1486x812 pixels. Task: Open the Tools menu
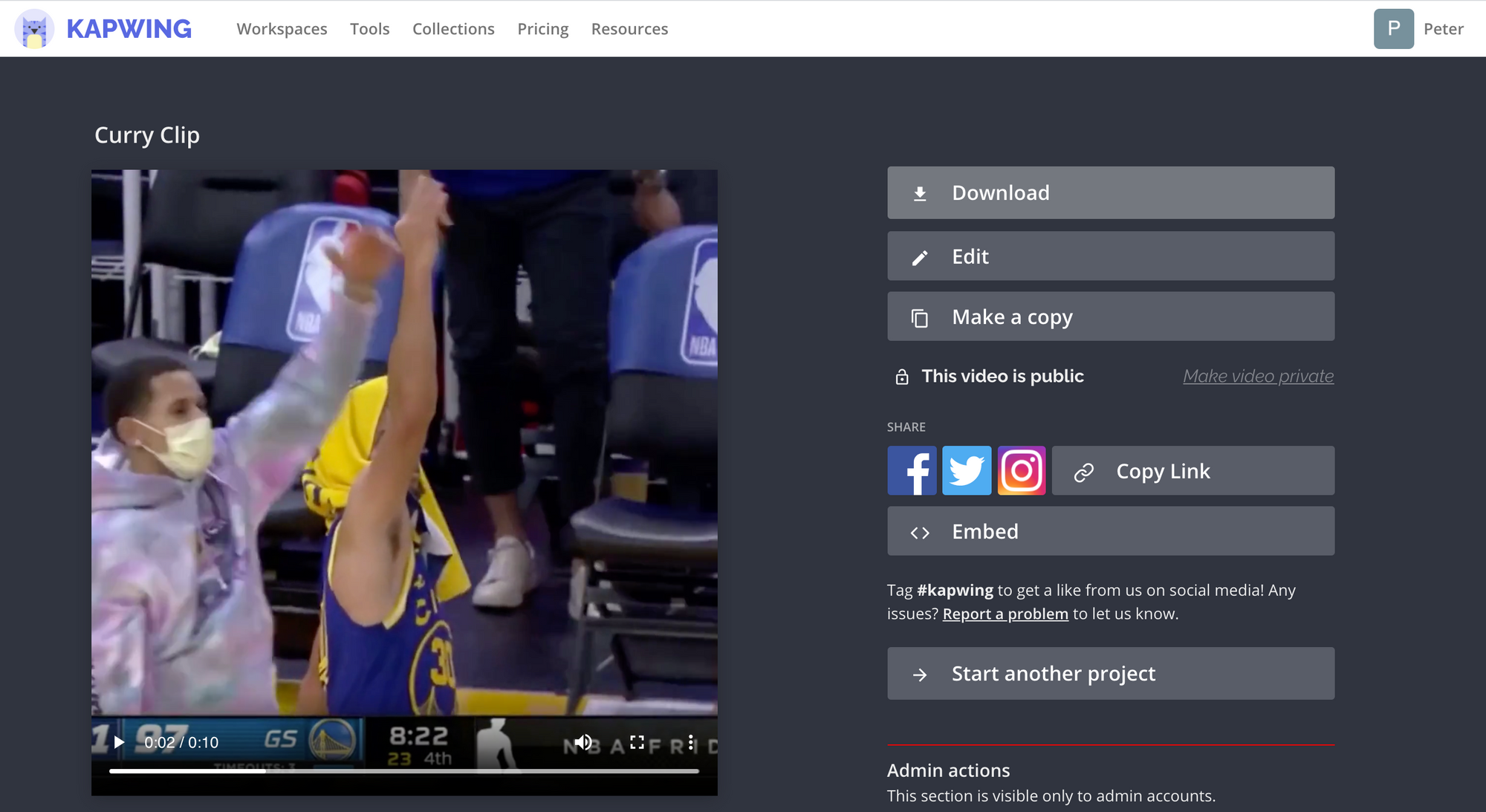pyautogui.click(x=369, y=29)
